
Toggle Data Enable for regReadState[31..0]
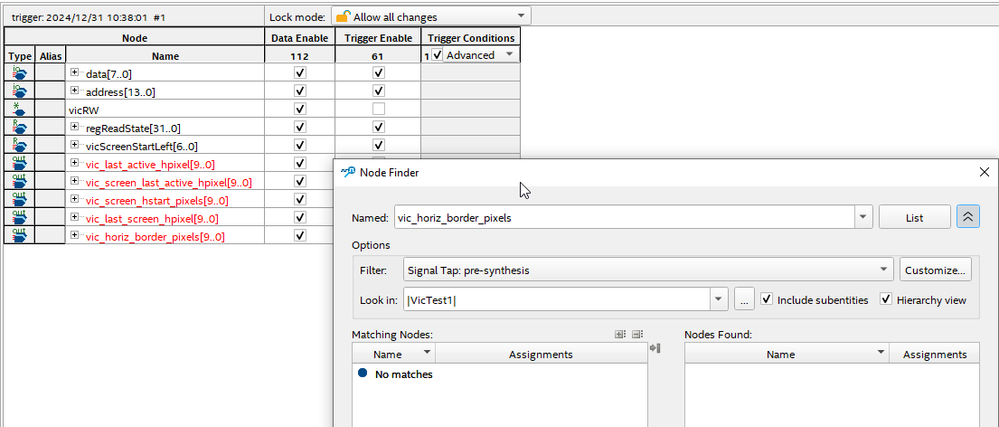pyautogui.click(x=299, y=127)
